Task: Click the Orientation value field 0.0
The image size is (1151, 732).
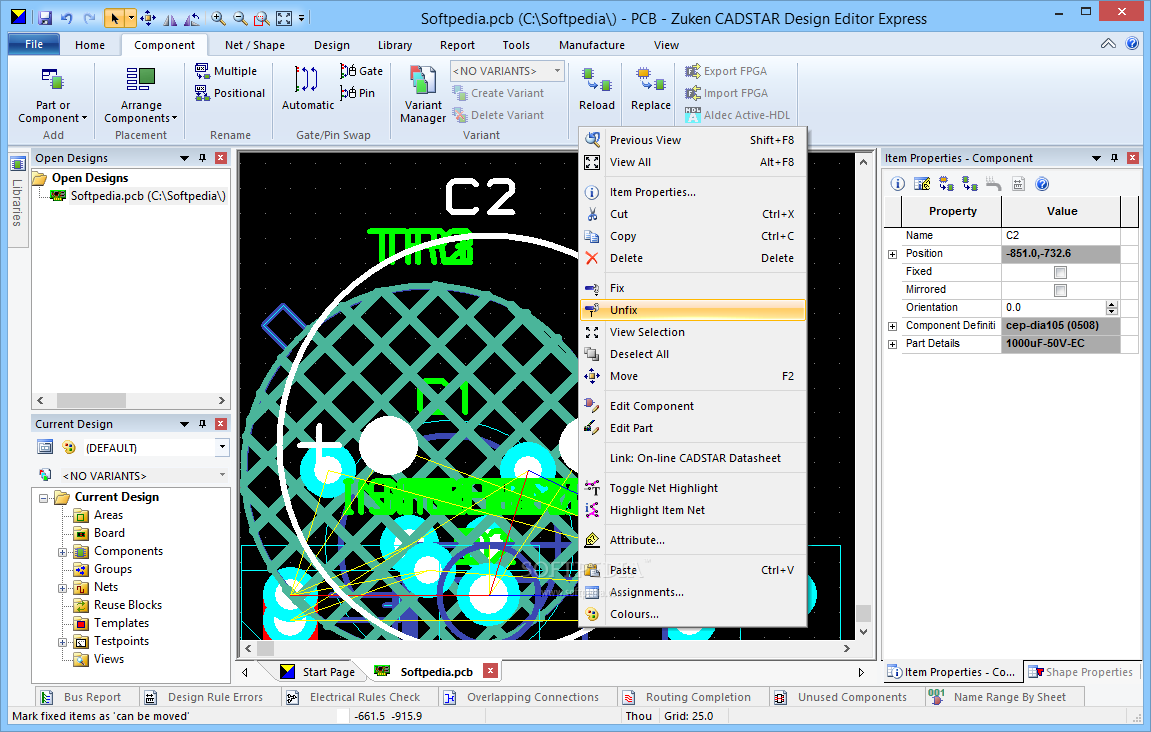Action: tap(1053, 308)
